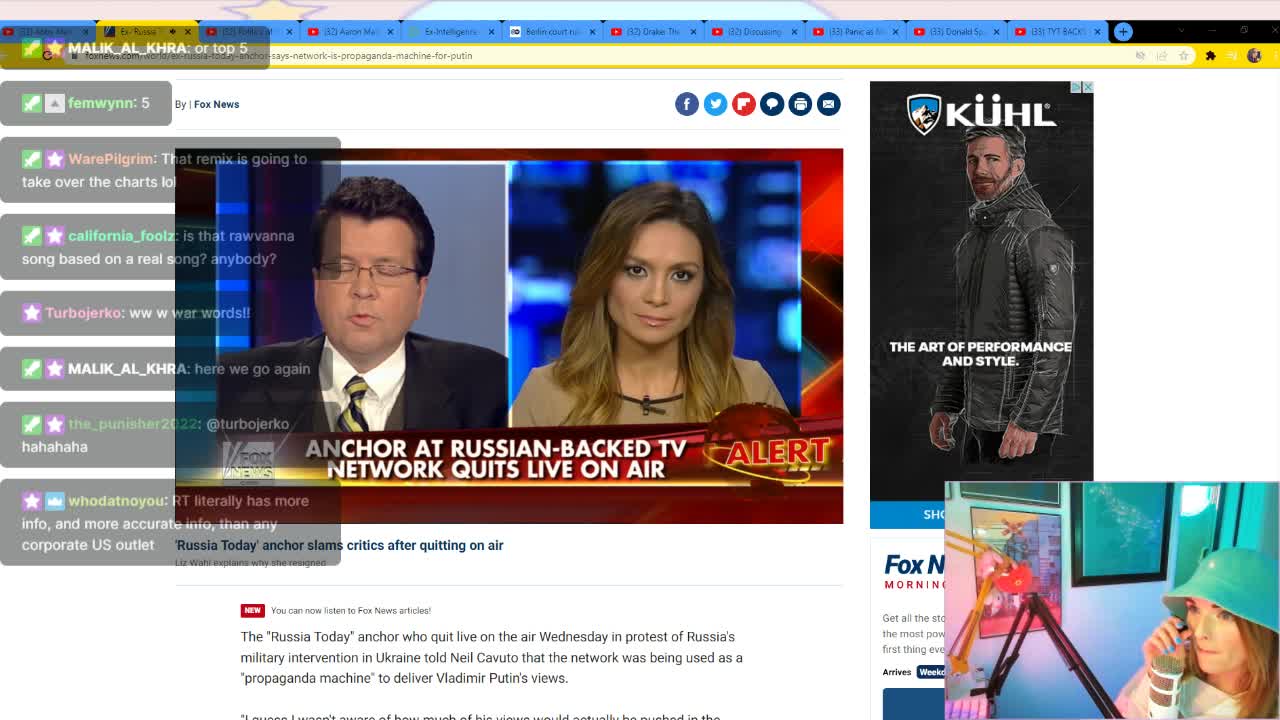Share the article on Flipboard
The image size is (1280, 720).
pos(743,104)
